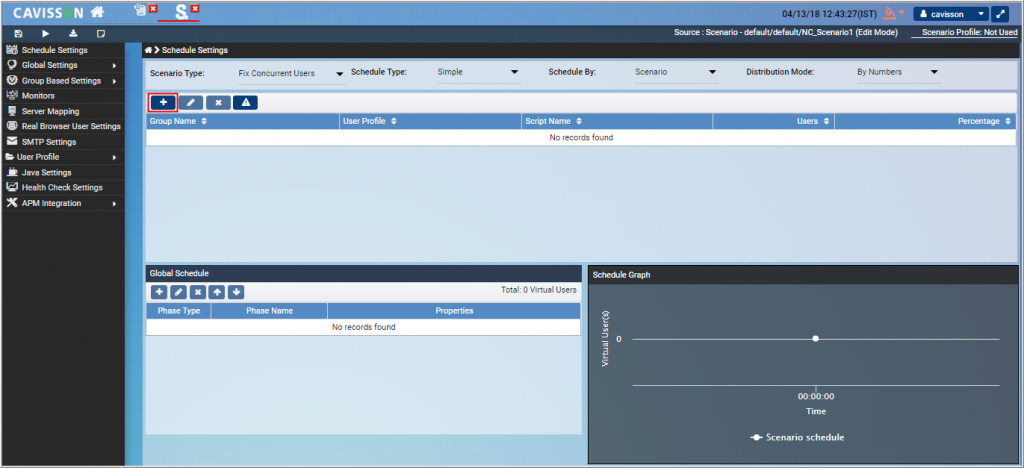Open the Cavisson home icon
Viewport: 1024px width, 468px height.
tap(96, 13)
